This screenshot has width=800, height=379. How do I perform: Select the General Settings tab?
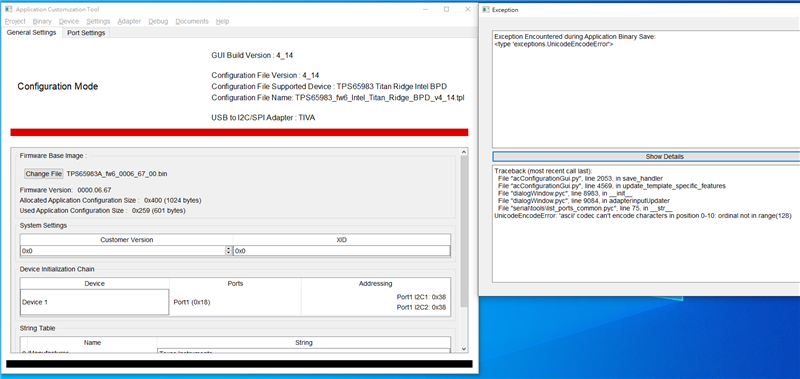tap(32, 33)
